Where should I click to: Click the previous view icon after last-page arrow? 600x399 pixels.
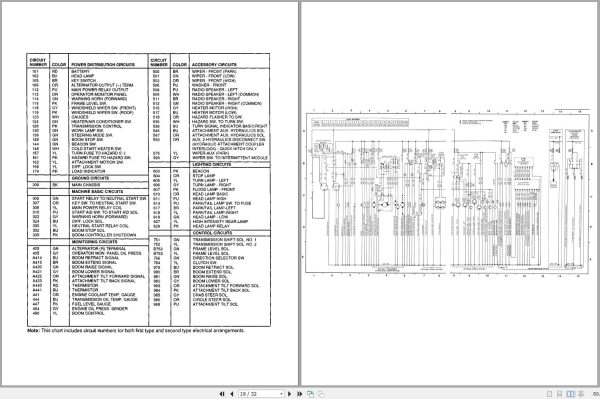point(310,394)
